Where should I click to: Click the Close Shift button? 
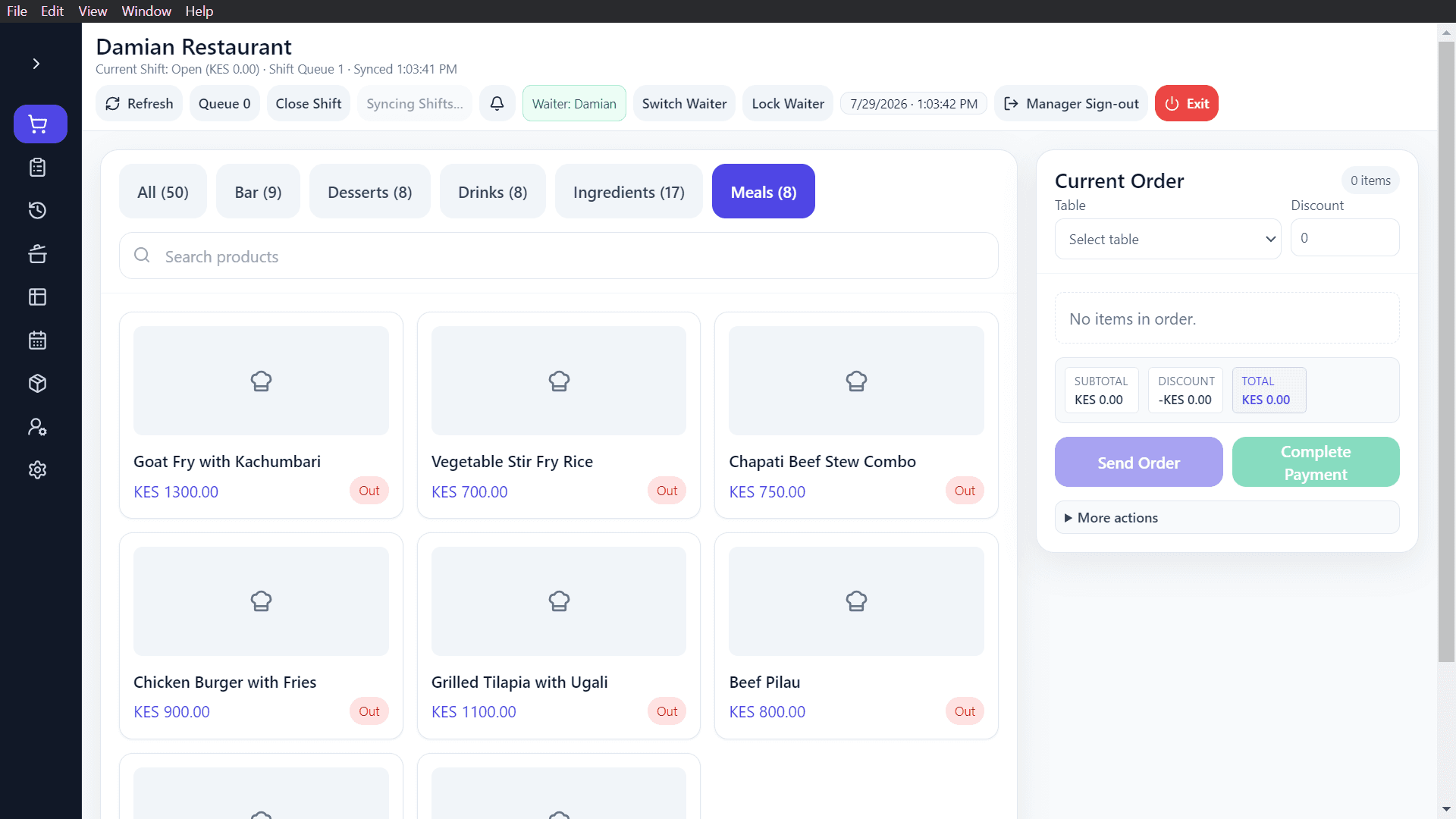tap(308, 103)
